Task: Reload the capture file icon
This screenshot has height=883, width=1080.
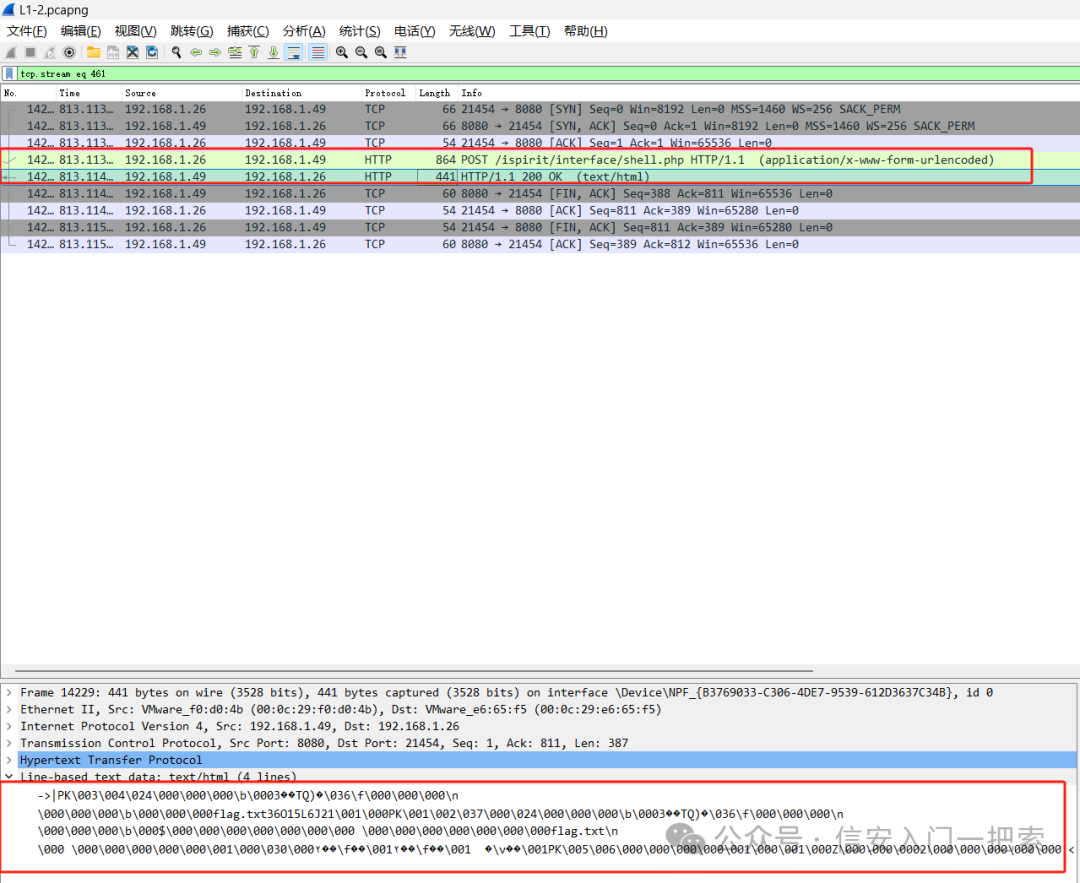Action: pyautogui.click(x=152, y=52)
